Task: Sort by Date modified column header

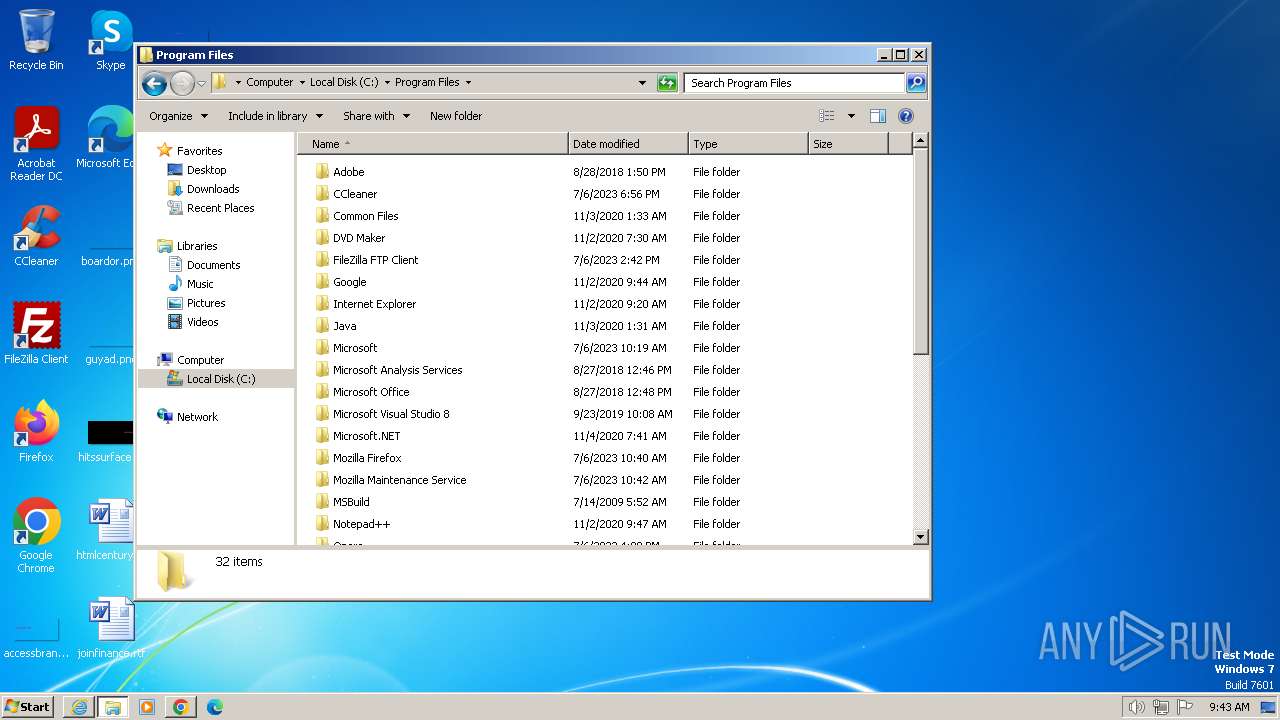Action: [x=628, y=144]
